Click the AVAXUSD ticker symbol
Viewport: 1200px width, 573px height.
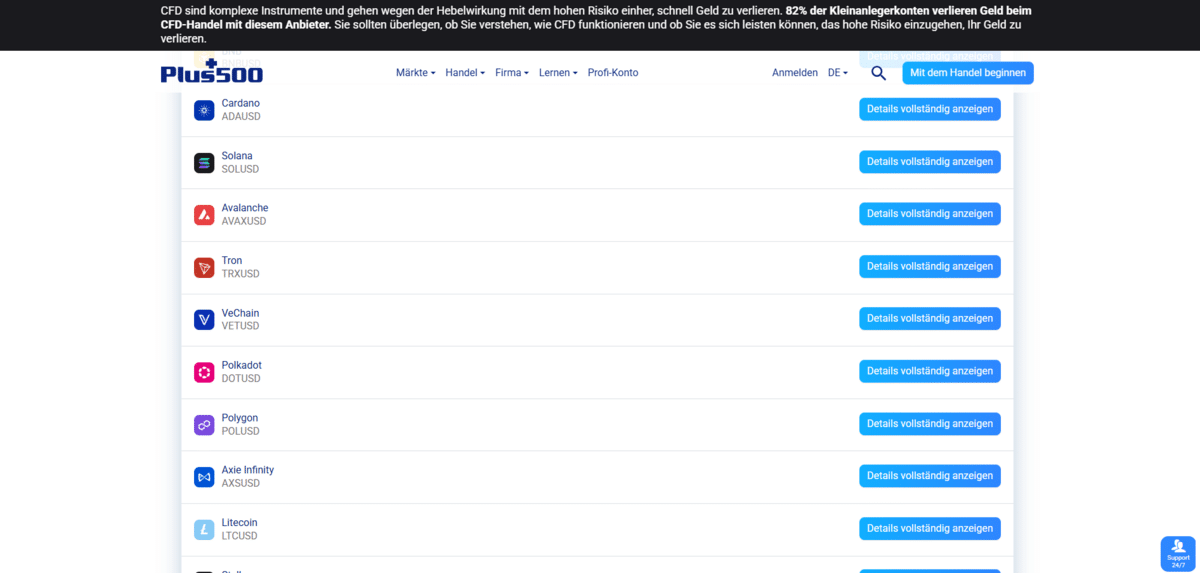tap(244, 221)
